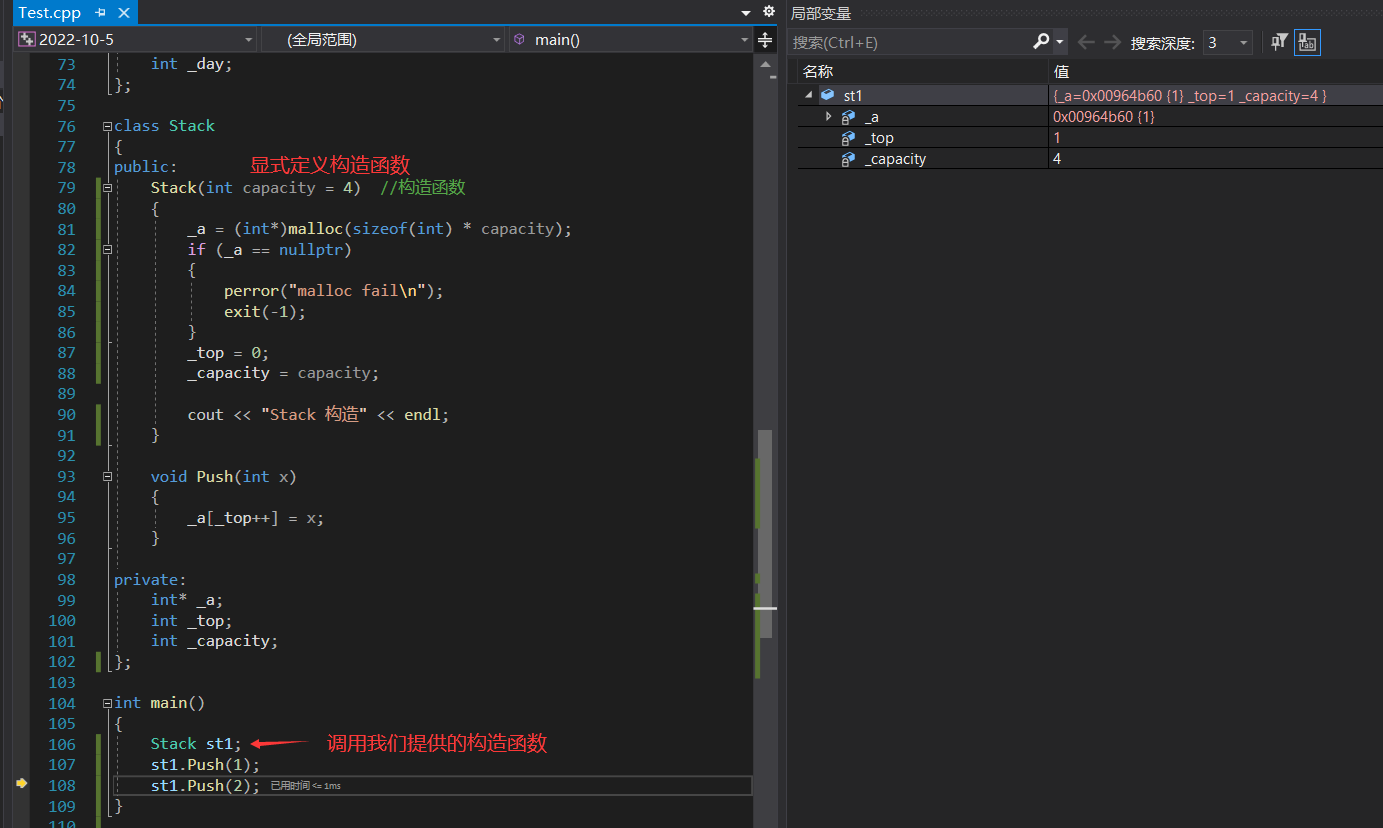The height and width of the screenshot is (828, 1383).
Task: Click the 局部变量 panel title
Action: (821, 13)
